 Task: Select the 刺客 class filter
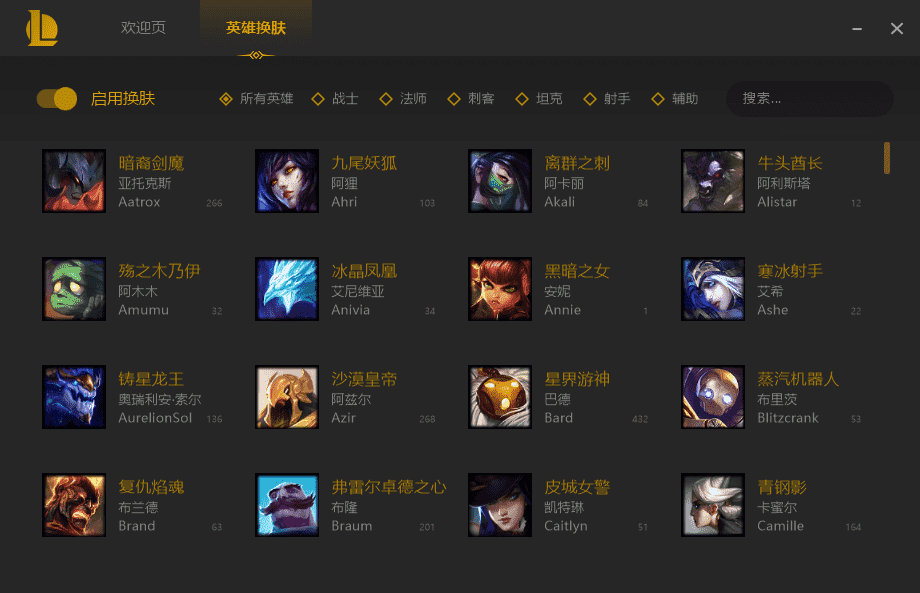click(471, 99)
